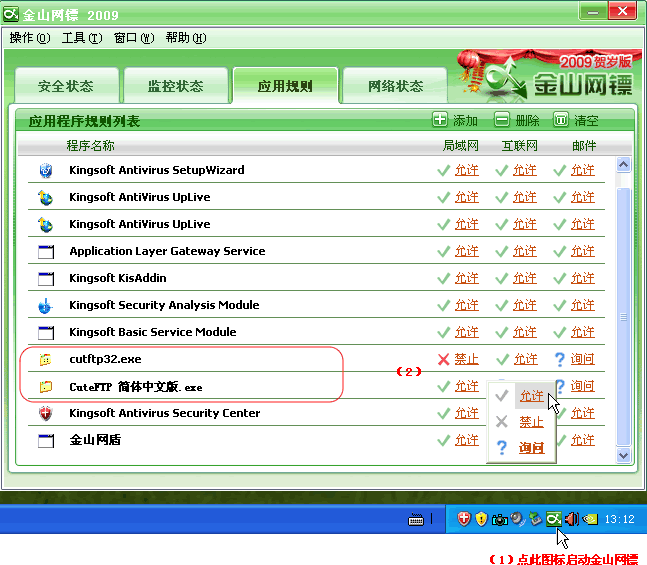Click 局域网 允许 link for Kingsoft Antivirus Security Center
647x565 pixels.
[x=467, y=413]
